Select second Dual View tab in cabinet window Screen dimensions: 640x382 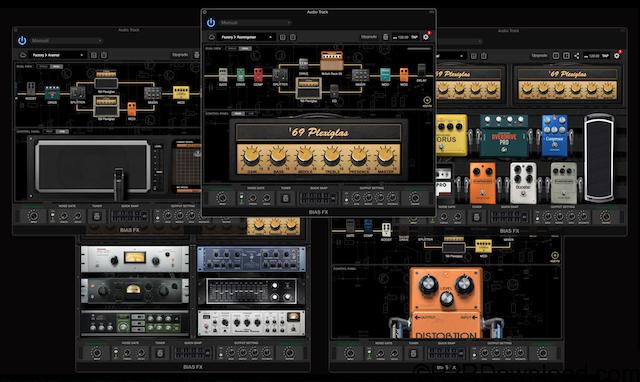pos(56,67)
